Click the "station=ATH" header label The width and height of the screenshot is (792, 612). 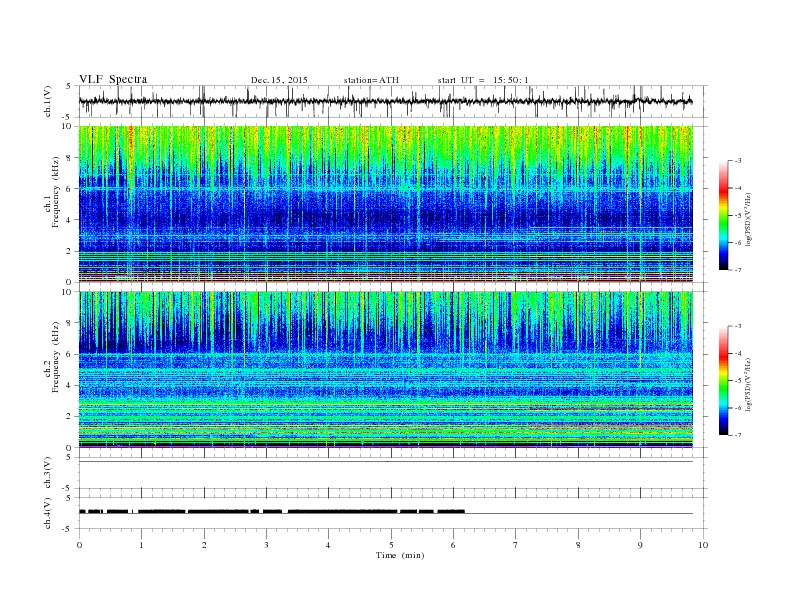click(371, 80)
